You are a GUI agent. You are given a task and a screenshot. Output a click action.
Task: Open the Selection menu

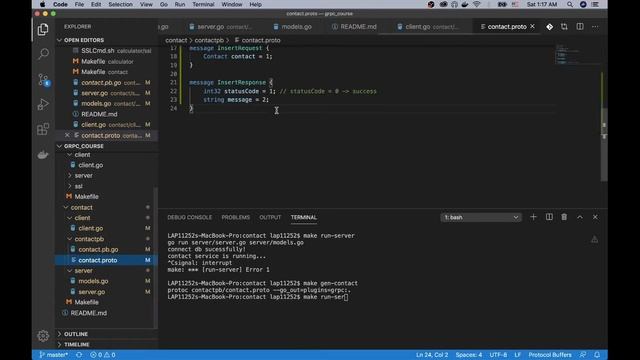(x=120, y=4)
